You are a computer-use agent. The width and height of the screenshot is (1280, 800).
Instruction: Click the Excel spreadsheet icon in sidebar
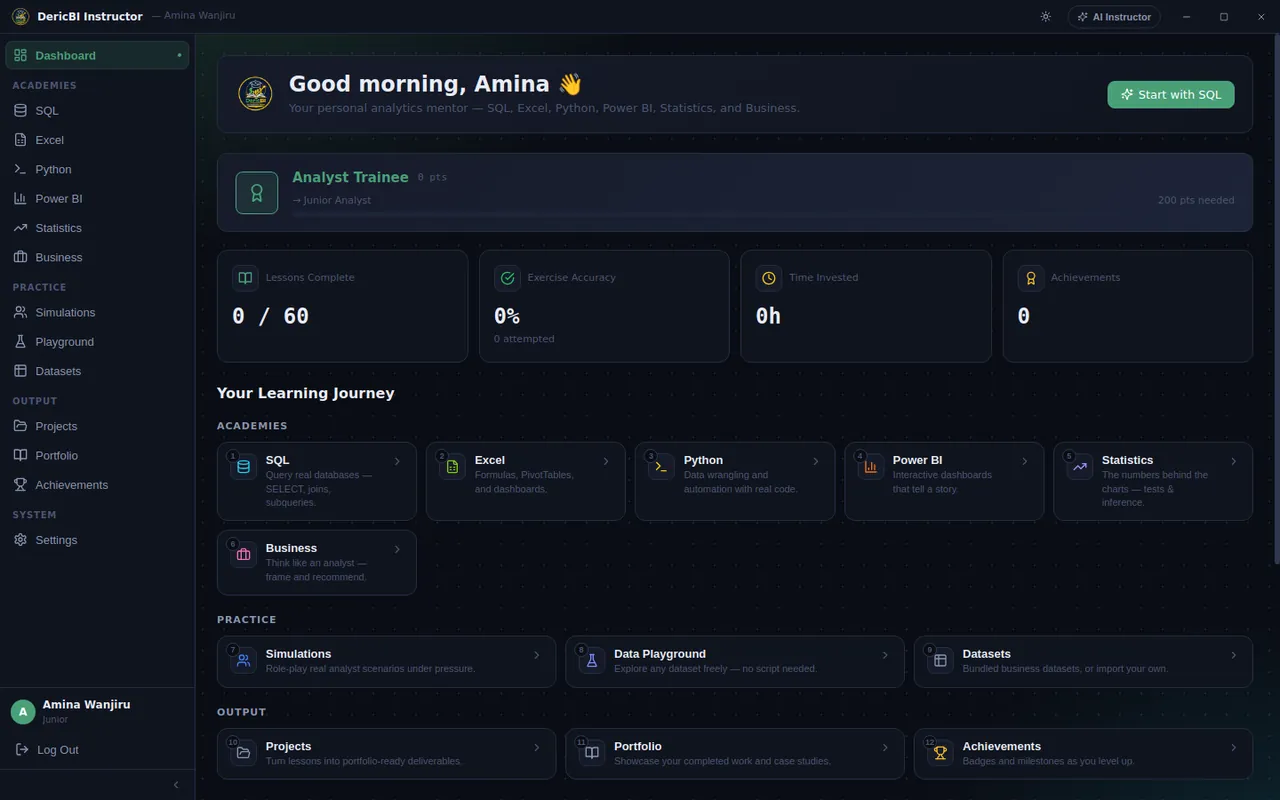tap(20, 140)
